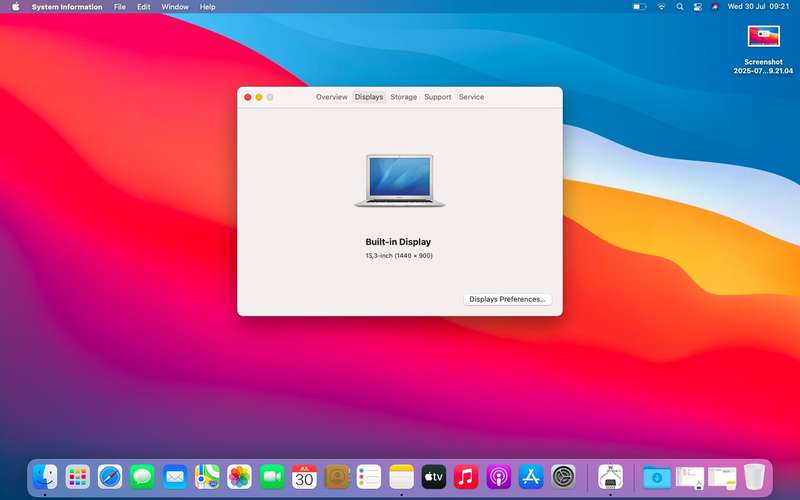
Task: Open the Support tab
Action: (438, 97)
